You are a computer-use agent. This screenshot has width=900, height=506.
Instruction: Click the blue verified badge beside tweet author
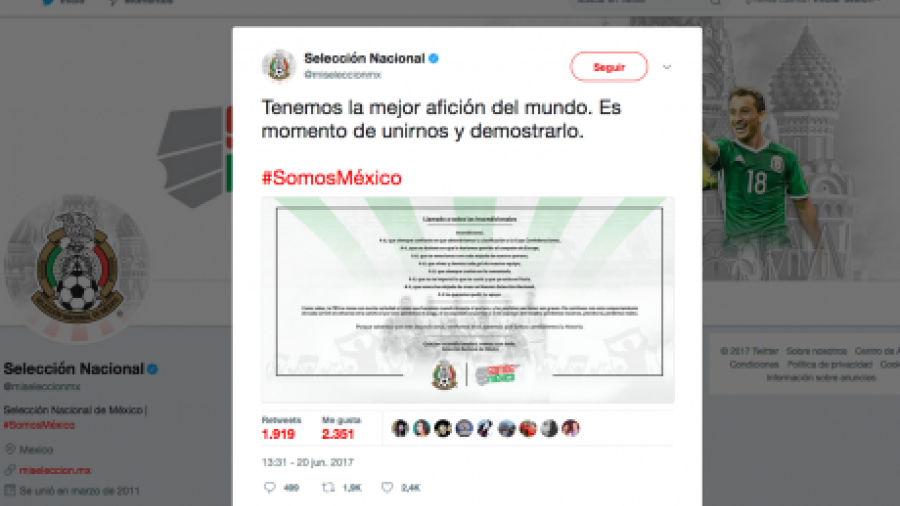point(434,58)
